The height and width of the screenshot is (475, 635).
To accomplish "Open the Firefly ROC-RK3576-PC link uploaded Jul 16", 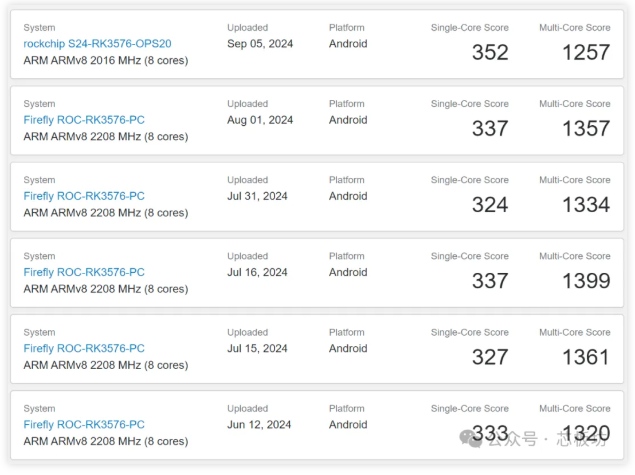I will click(84, 272).
